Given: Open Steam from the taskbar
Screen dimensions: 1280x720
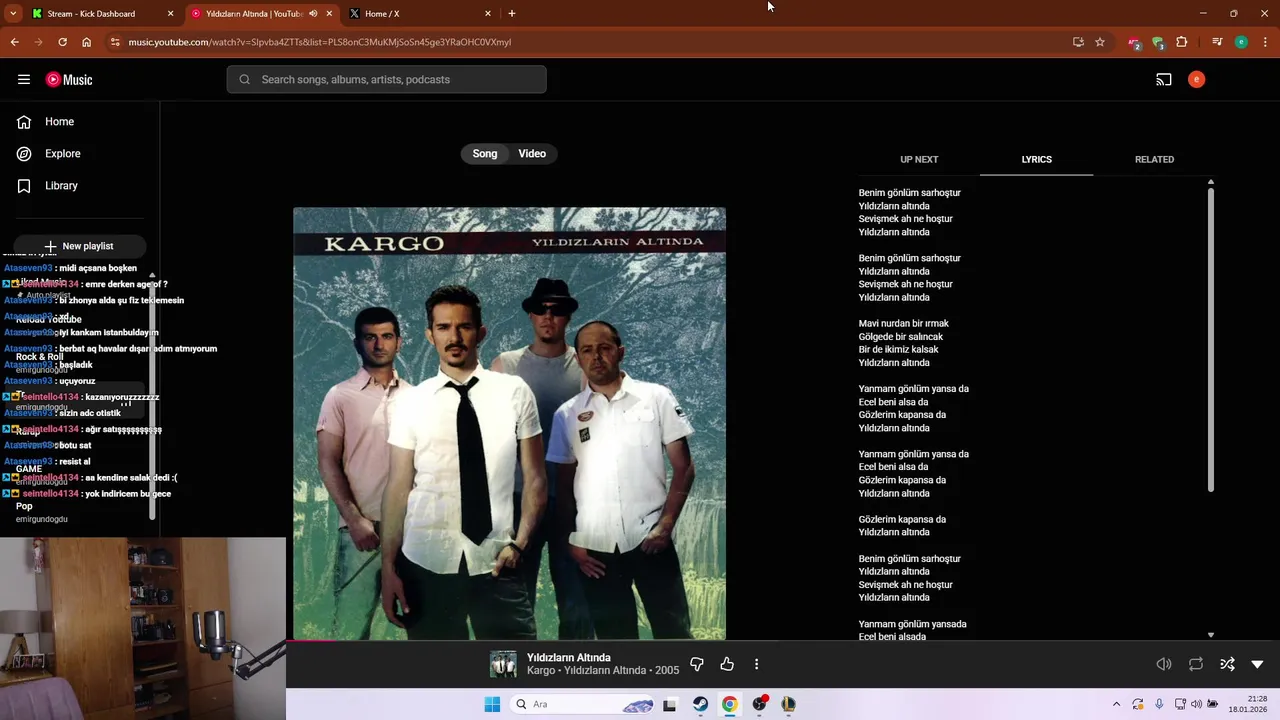Looking at the screenshot, I should click(x=700, y=704).
